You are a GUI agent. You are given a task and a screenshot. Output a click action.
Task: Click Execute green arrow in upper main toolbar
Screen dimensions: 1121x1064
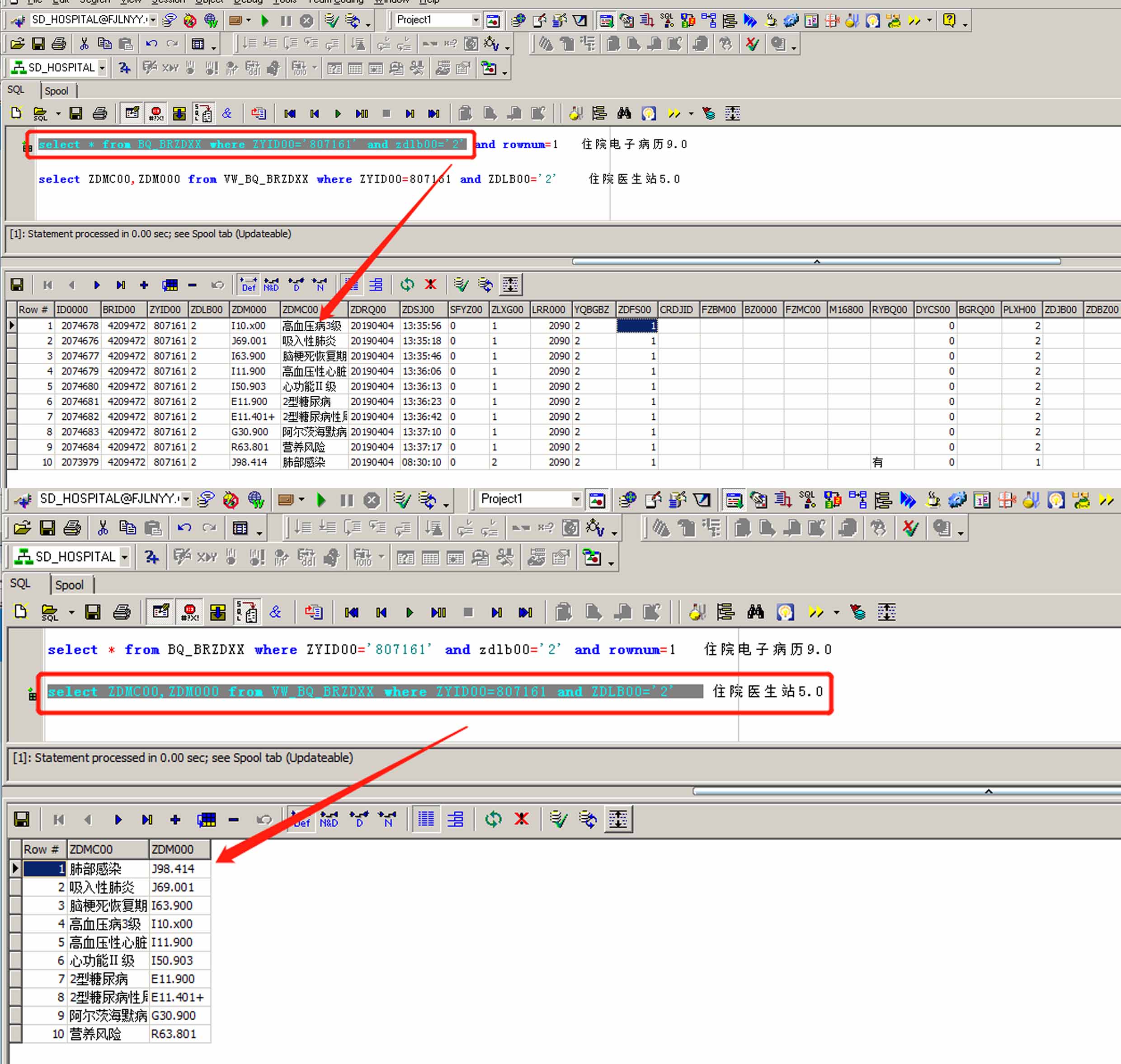click(x=264, y=21)
